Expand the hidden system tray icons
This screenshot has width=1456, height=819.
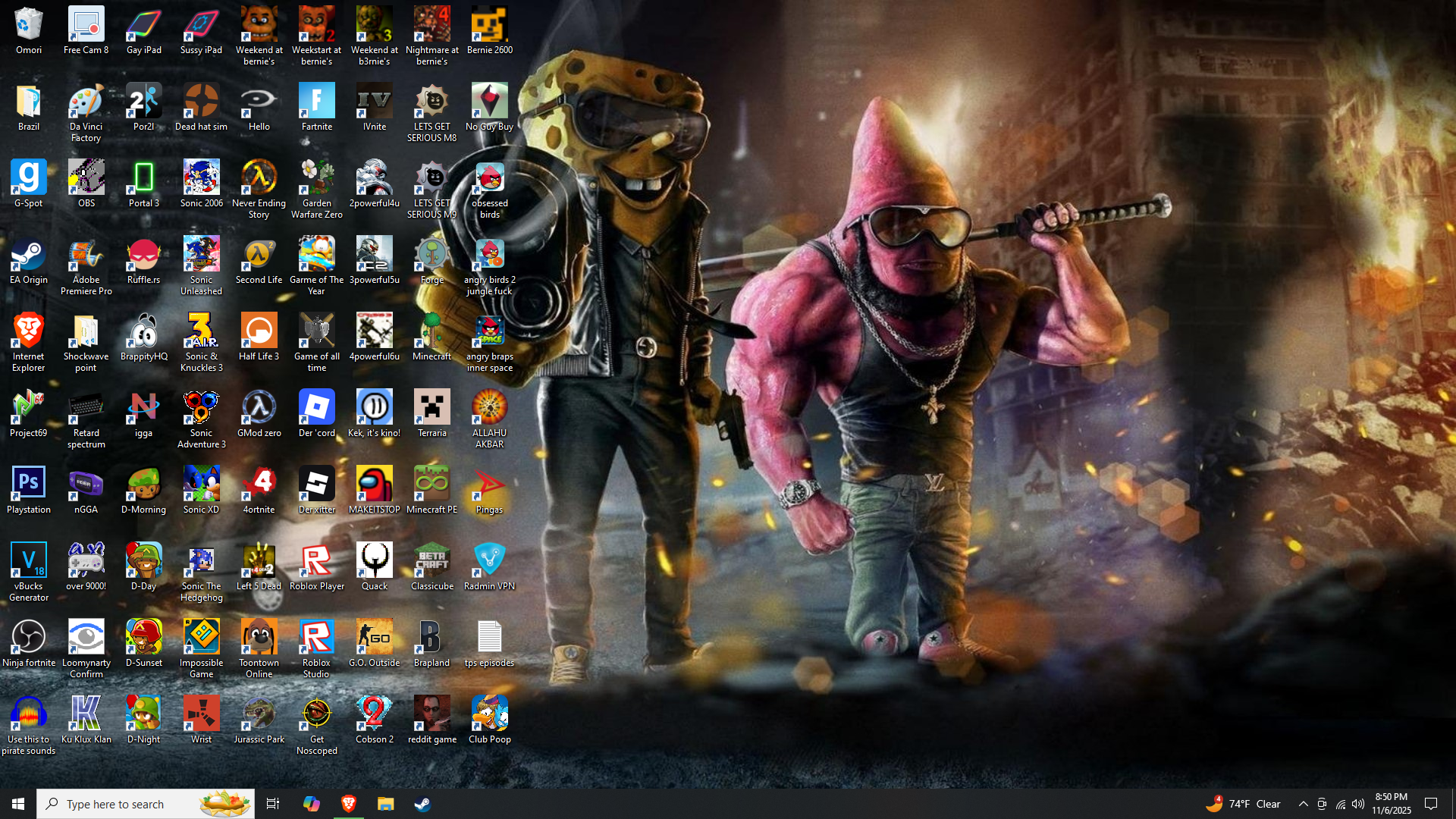[1303, 804]
